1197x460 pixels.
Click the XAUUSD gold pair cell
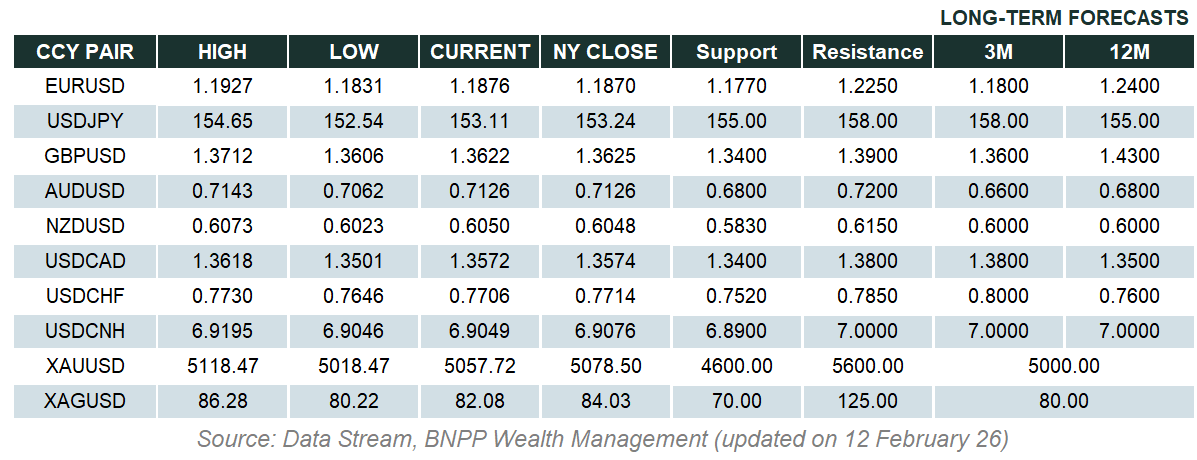[85, 366]
